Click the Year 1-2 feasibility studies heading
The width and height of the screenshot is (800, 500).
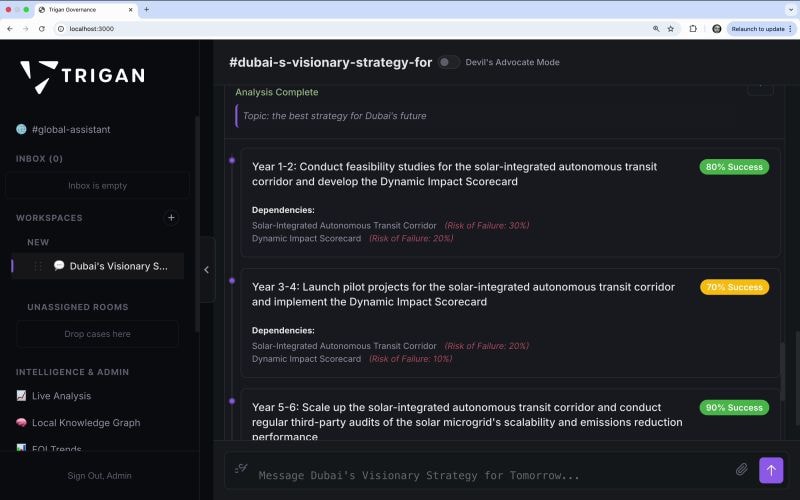[x=455, y=174]
